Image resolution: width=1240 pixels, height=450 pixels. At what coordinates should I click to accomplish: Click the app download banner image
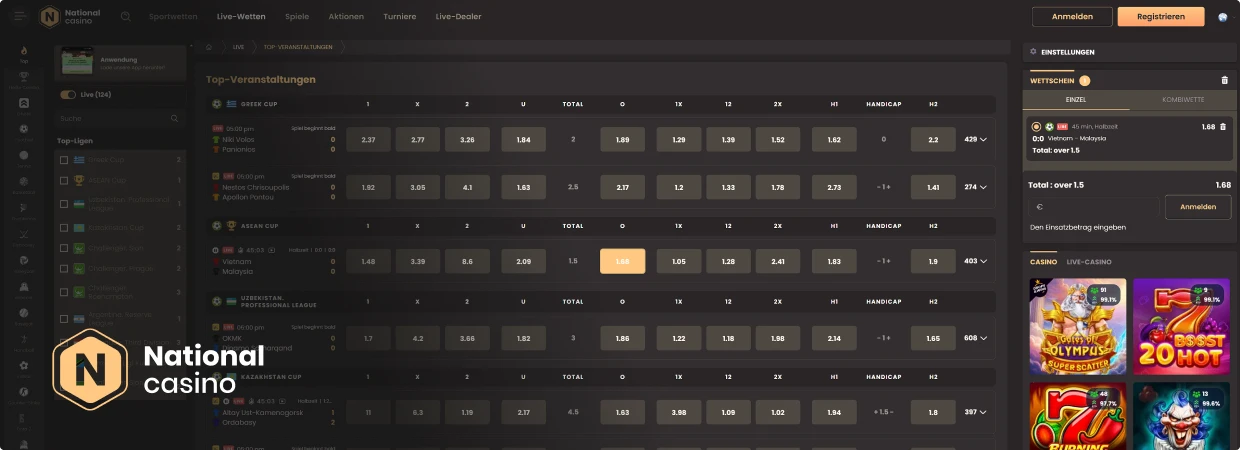click(78, 61)
